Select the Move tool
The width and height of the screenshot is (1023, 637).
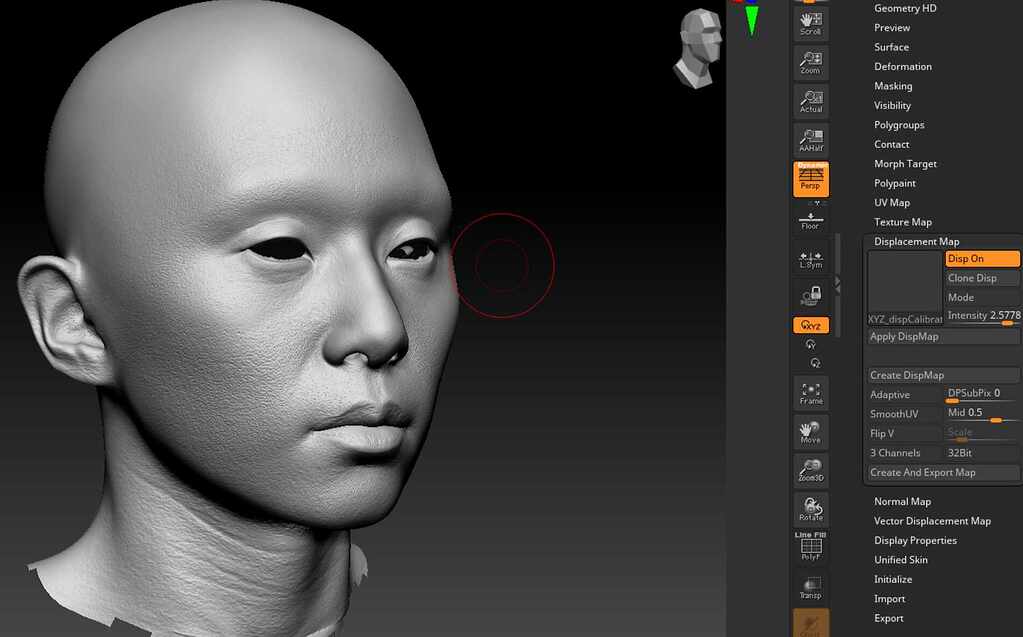point(810,431)
